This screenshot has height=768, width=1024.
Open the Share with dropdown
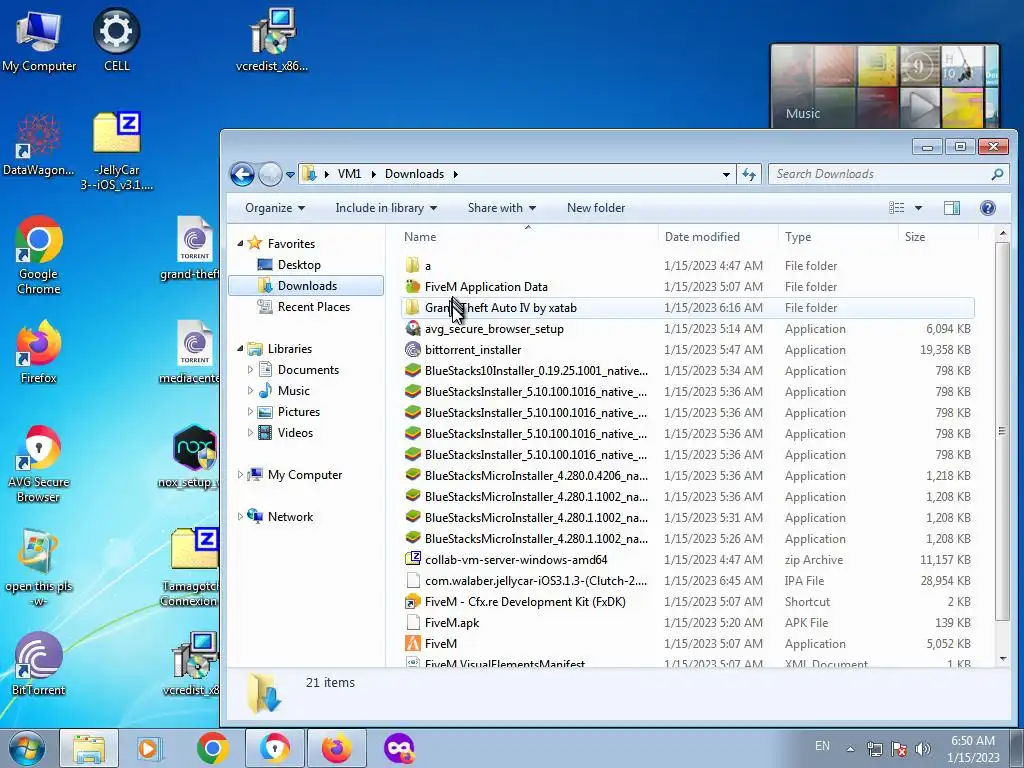pos(502,208)
